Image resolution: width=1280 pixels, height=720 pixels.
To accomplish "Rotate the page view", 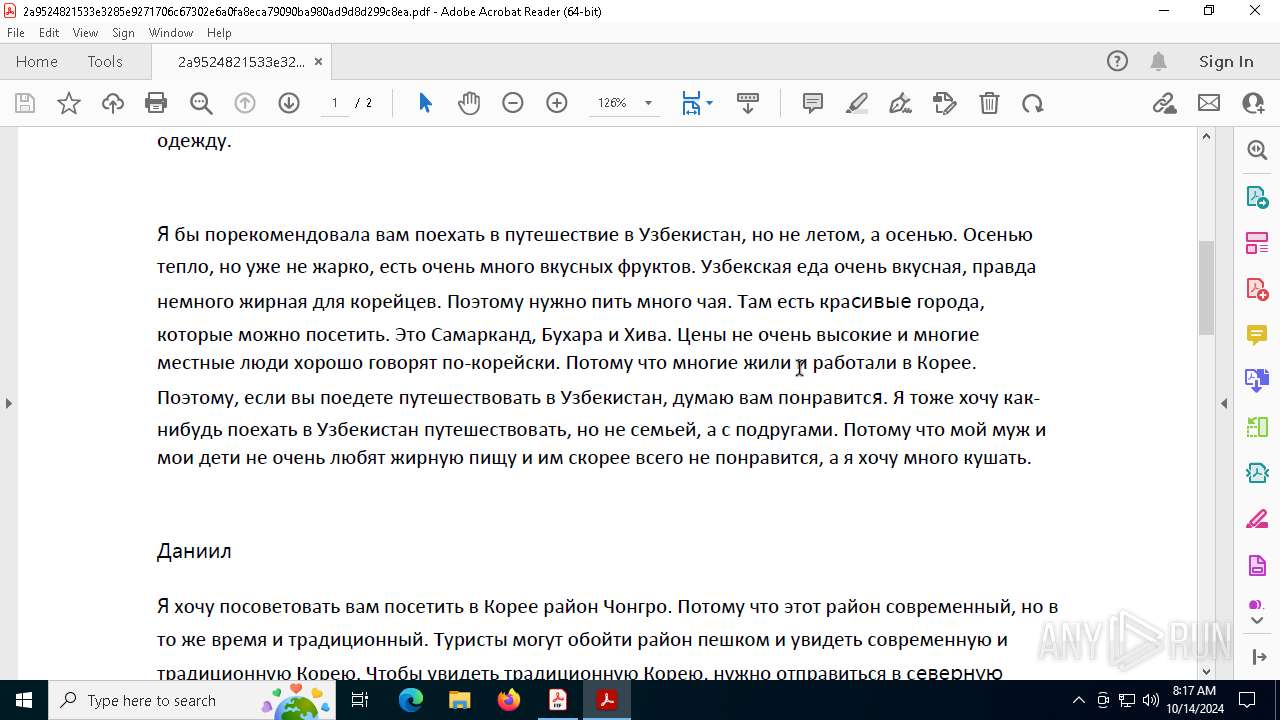I will [x=1033, y=103].
